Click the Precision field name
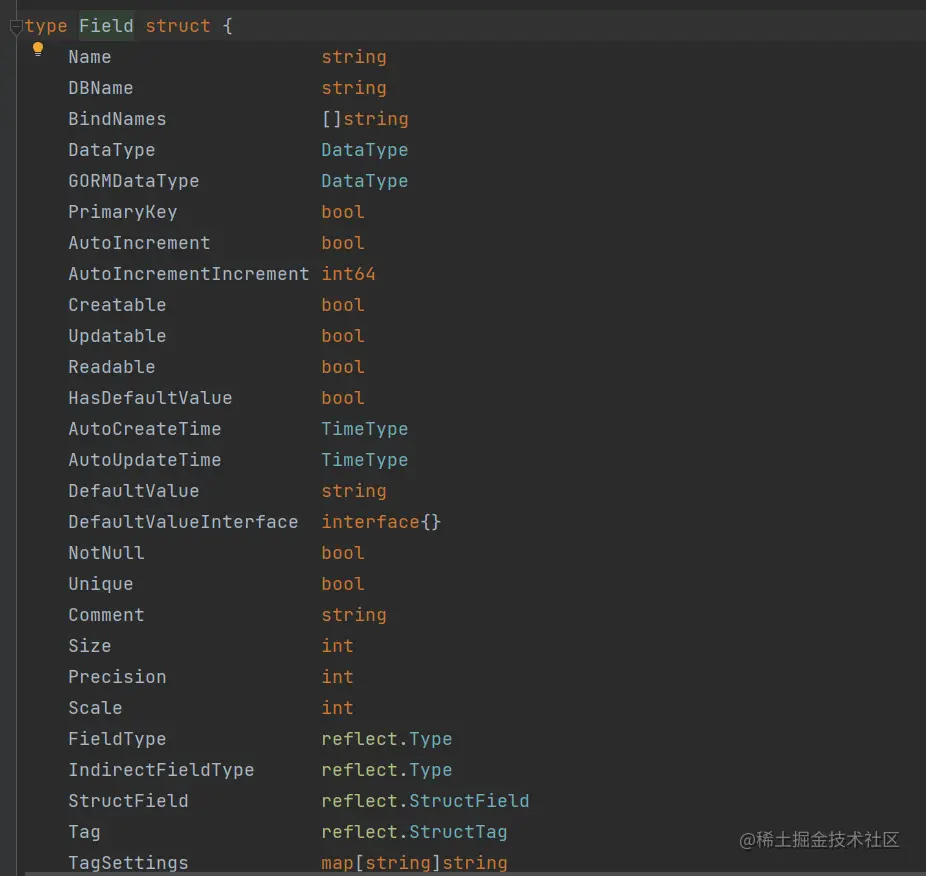 (x=118, y=678)
